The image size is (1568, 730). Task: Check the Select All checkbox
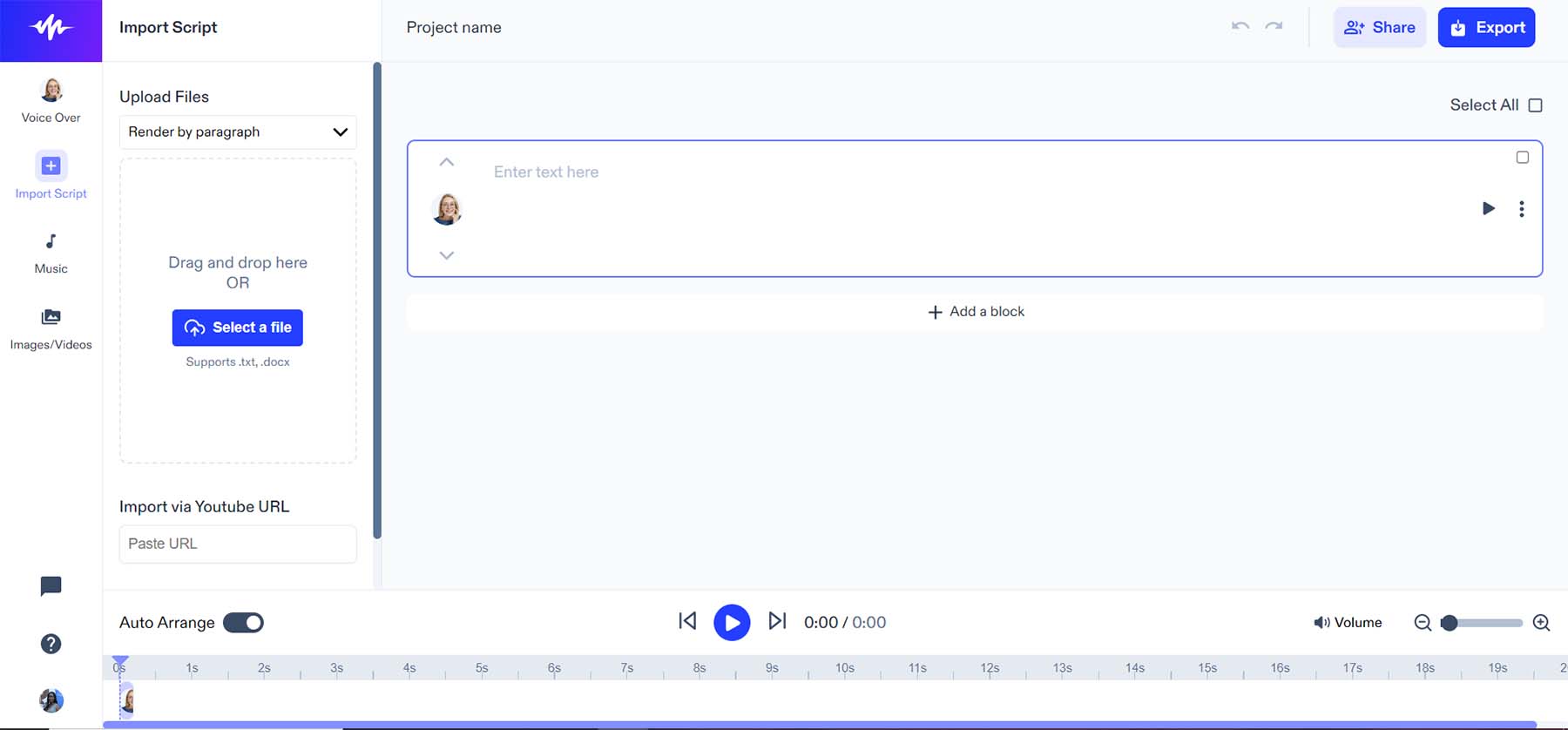pos(1535,105)
